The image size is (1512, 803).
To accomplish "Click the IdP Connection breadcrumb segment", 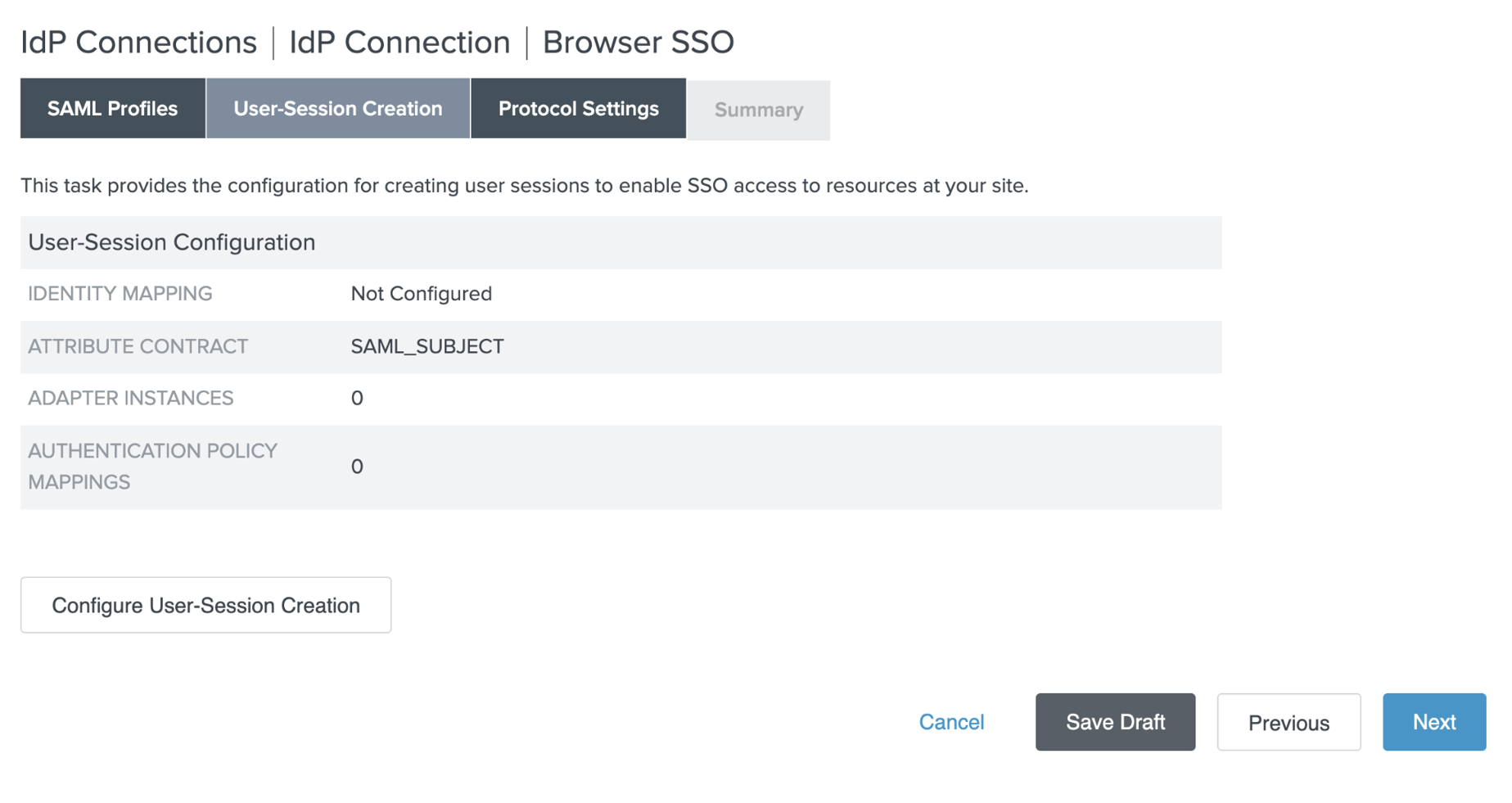I will [x=399, y=43].
